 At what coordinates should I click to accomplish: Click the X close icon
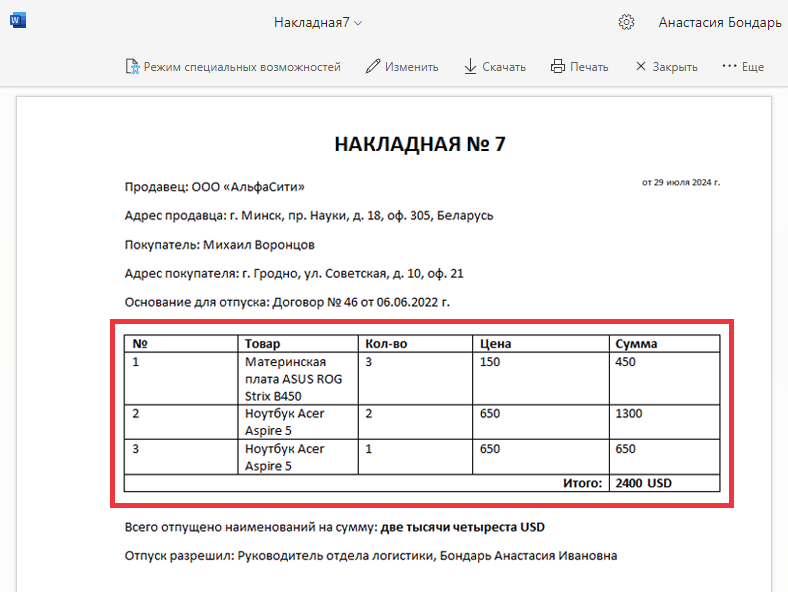[x=641, y=66]
